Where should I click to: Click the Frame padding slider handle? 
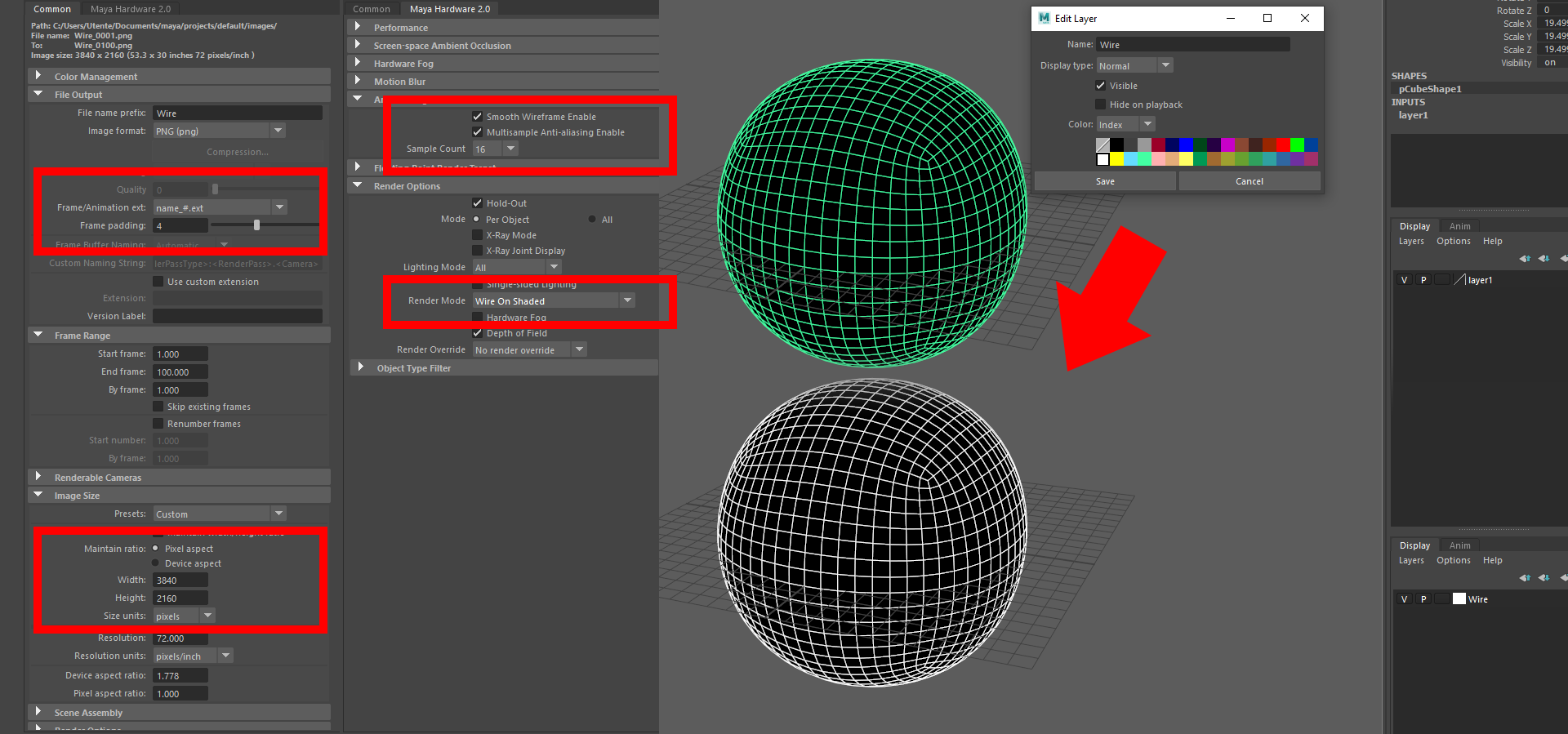click(x=256, y=225)
